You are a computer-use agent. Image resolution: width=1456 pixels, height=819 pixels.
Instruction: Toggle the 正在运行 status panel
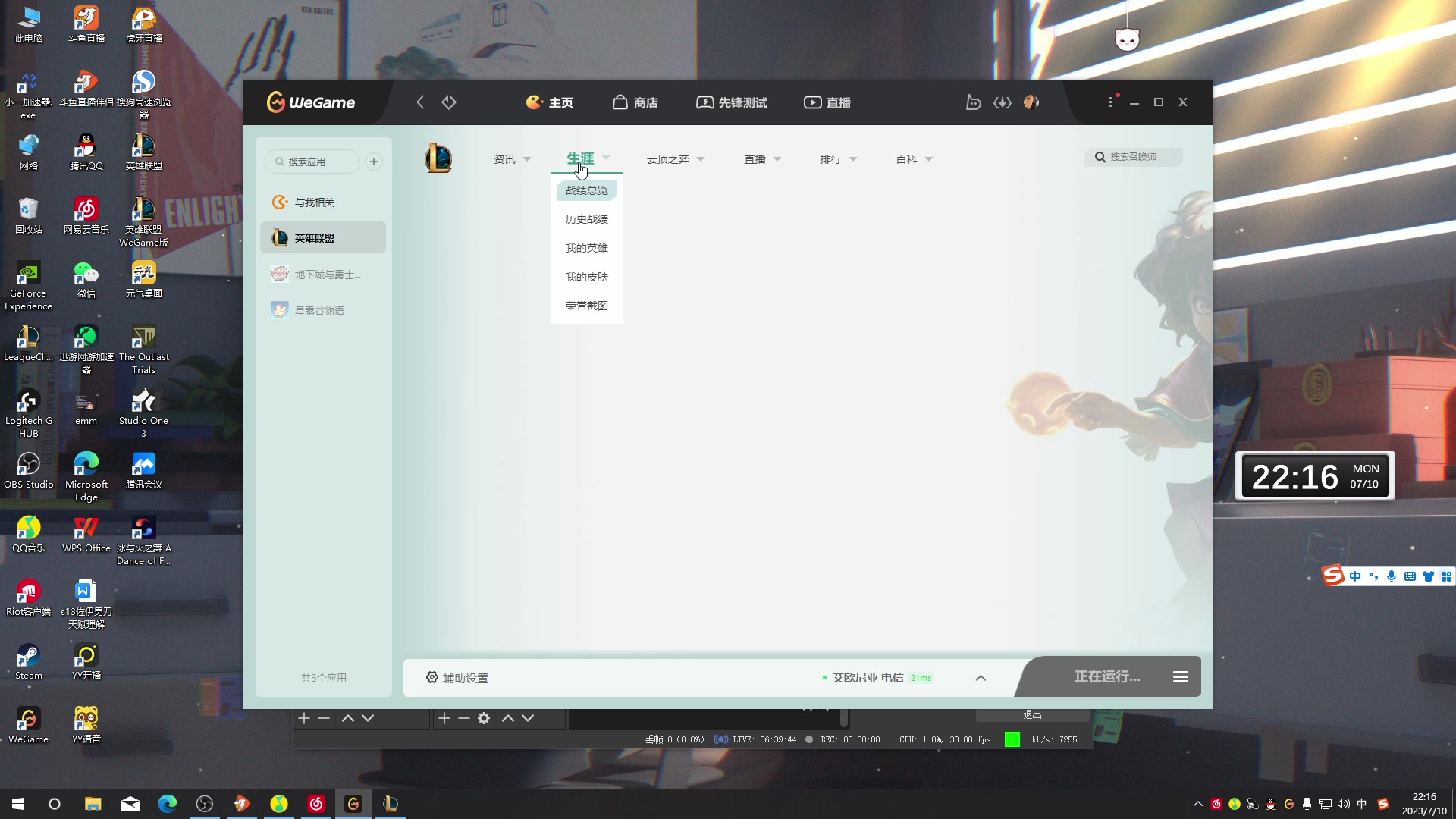[1180, 677]
